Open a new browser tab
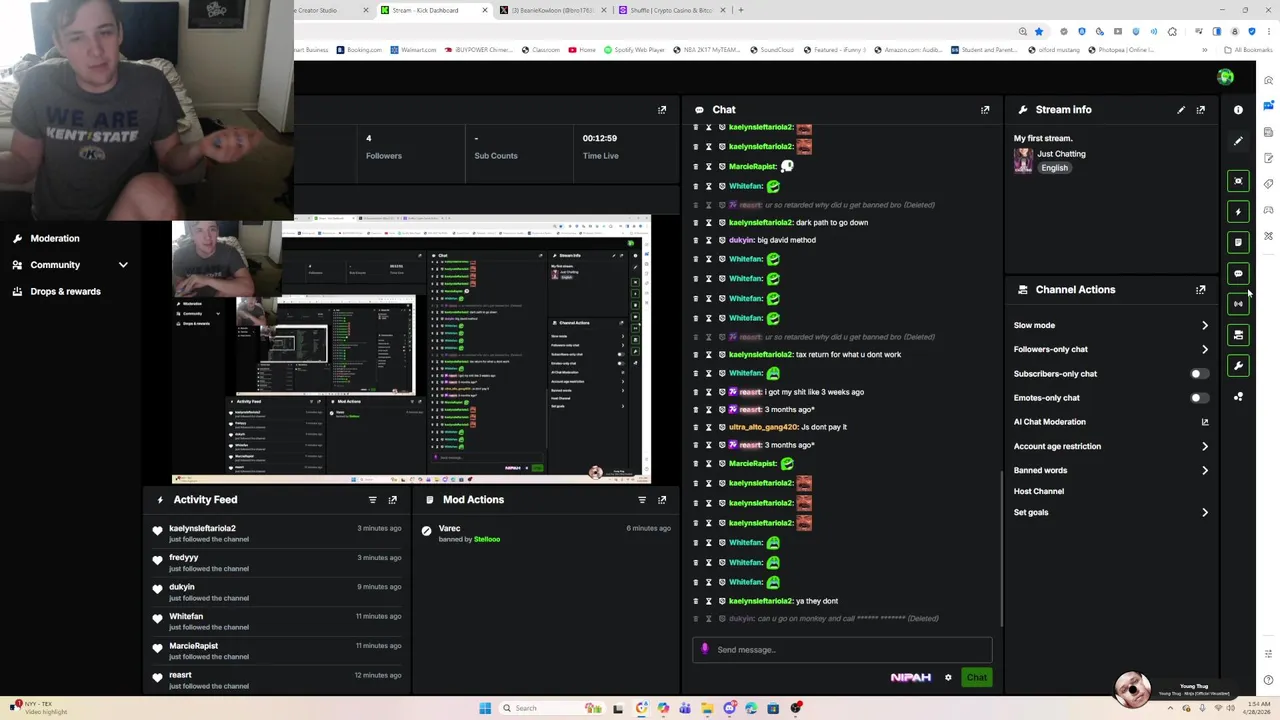1280x720 pixels. click(740, 10)
